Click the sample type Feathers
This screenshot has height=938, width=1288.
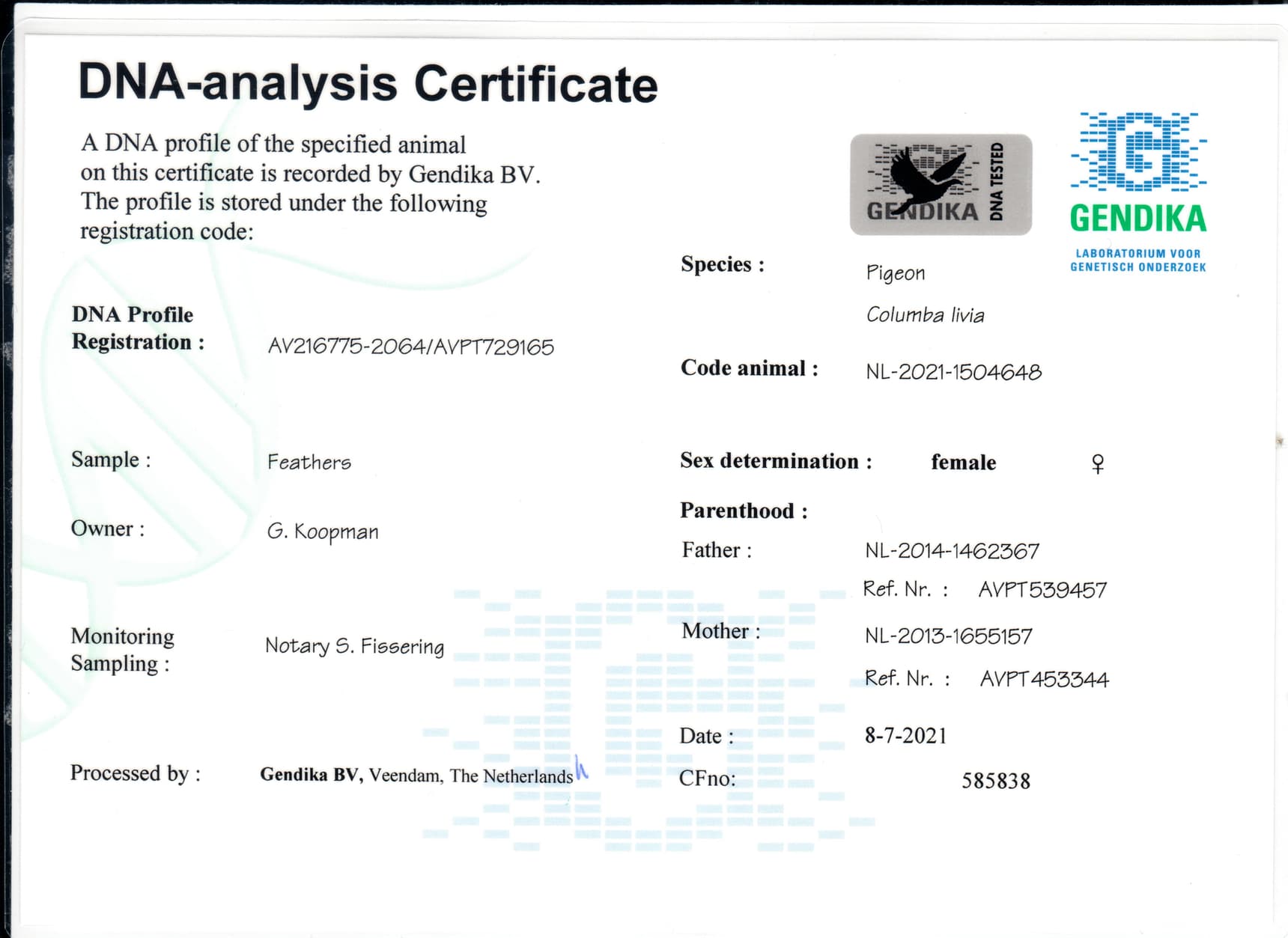click(x=309, y=463)
